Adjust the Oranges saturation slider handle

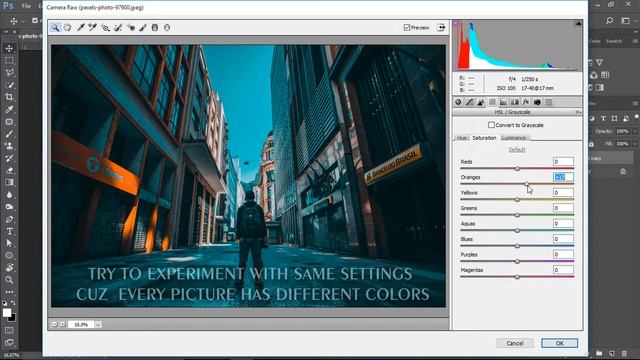click(527, 184)
